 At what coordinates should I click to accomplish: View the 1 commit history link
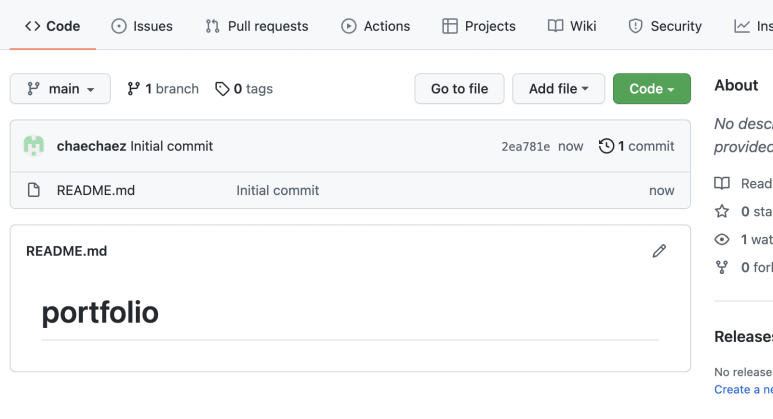tap(636, 146)
